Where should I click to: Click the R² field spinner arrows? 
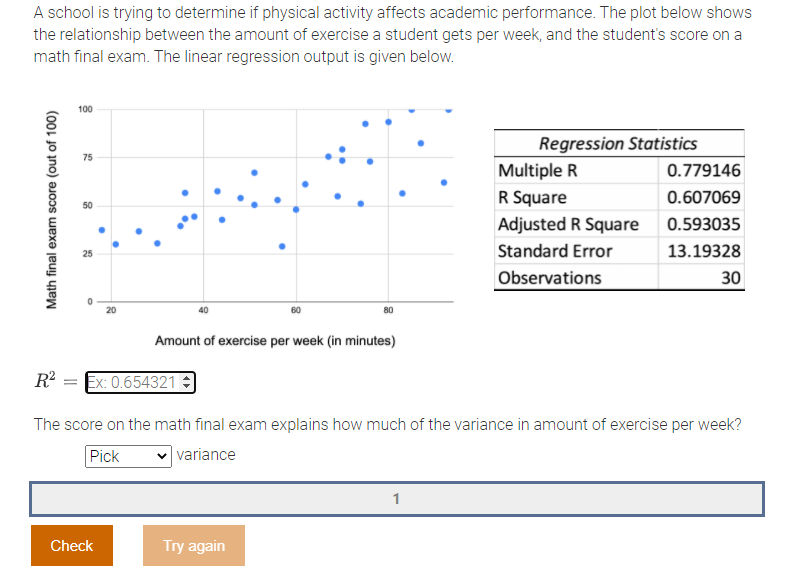pyautogui.click(x=188, y=382)
